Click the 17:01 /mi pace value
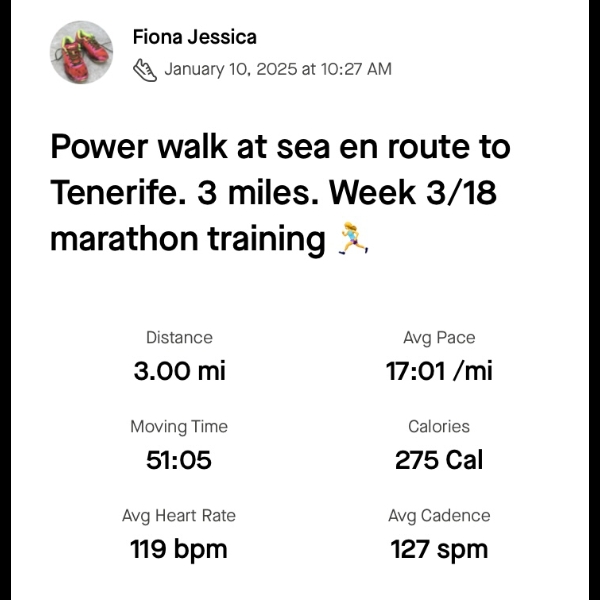This screenshot has width=600, height=600. tap(439, 371)
